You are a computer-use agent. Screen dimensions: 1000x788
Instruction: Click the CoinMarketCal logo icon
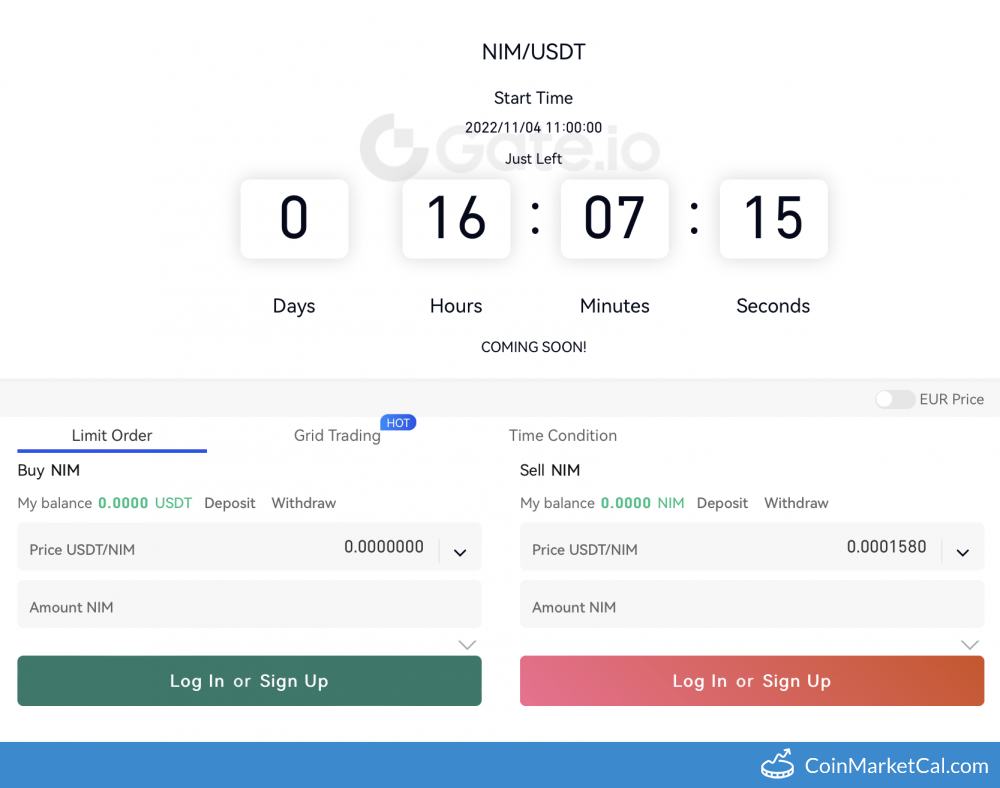click(x=777, y=765)
